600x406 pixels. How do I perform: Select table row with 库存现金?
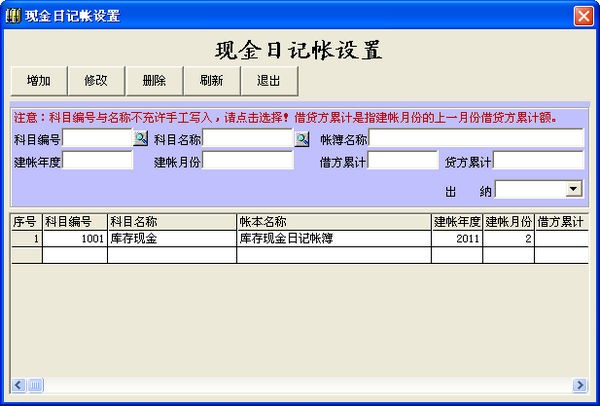(170, 239)
